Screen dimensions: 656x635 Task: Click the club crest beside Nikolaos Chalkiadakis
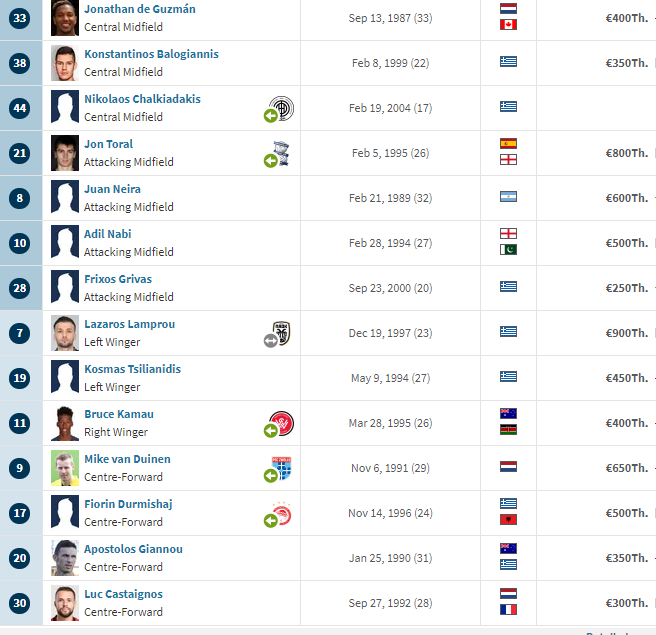pyautogui.click(x=282, y=108)
